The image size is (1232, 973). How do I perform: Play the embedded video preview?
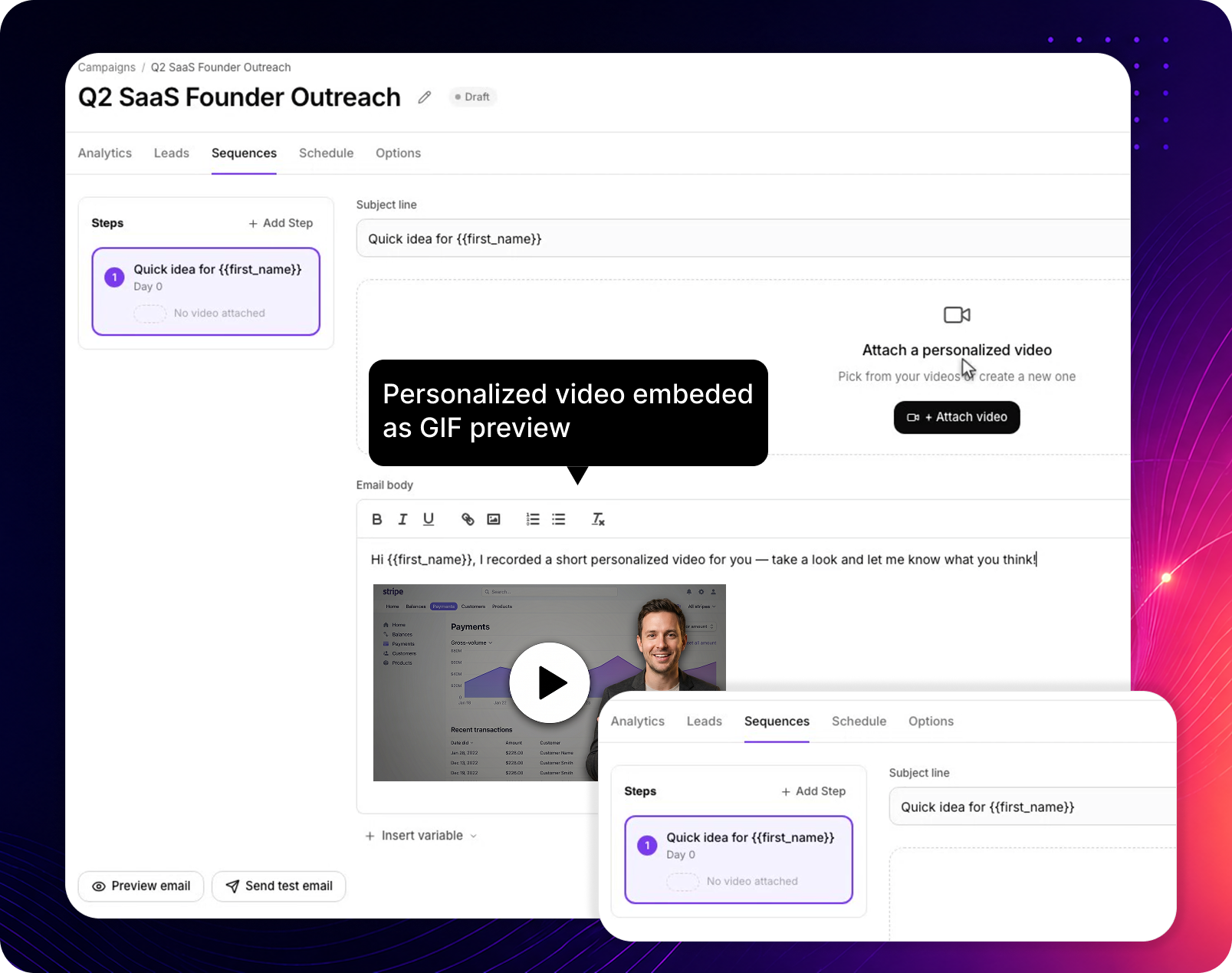tap(550, 682)
